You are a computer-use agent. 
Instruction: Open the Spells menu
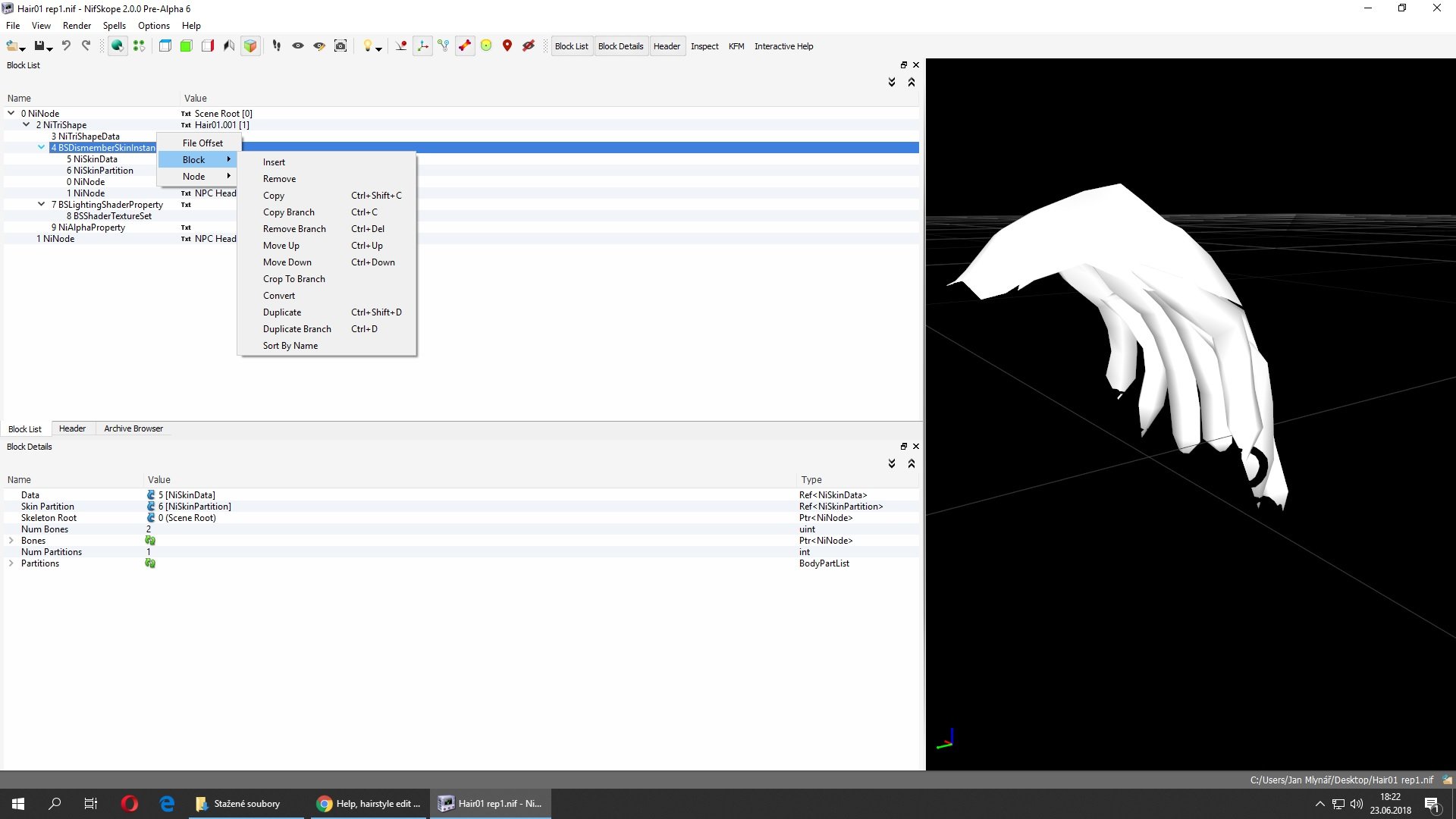(114, 26)
